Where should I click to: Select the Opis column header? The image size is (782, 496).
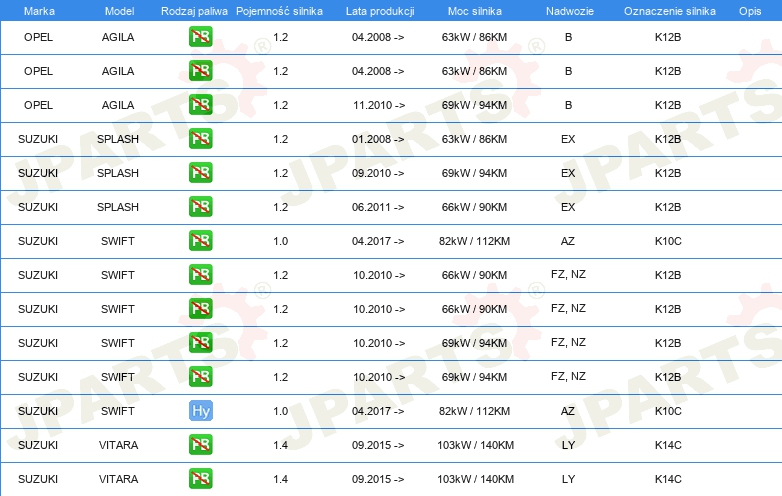click(750, 11)
